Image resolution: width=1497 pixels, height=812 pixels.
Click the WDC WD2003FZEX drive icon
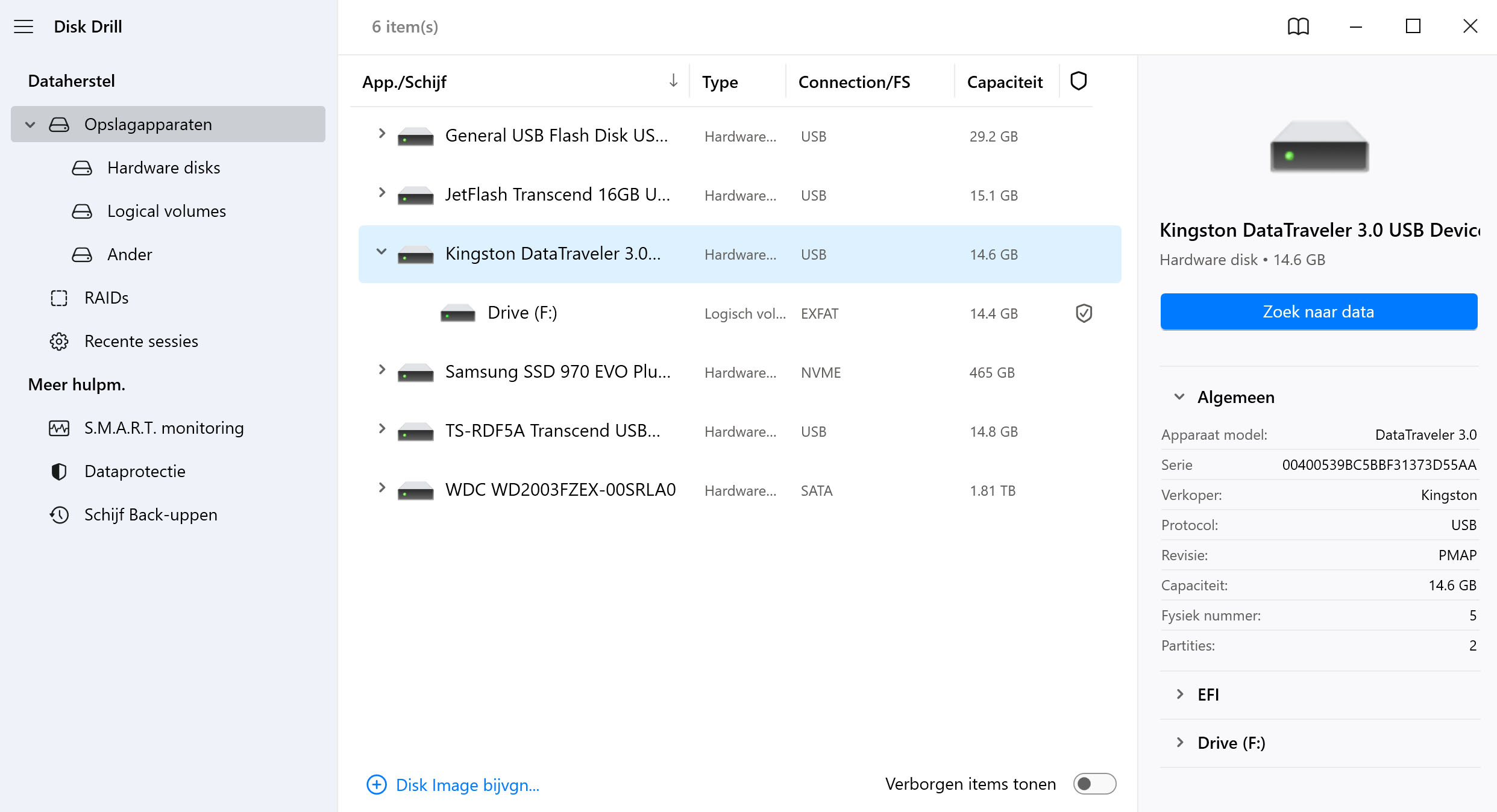415,491
